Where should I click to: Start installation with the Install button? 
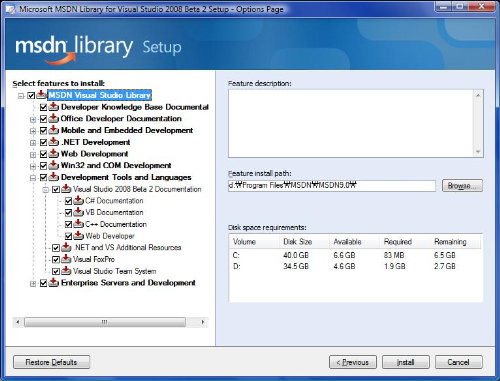[406, 362]
